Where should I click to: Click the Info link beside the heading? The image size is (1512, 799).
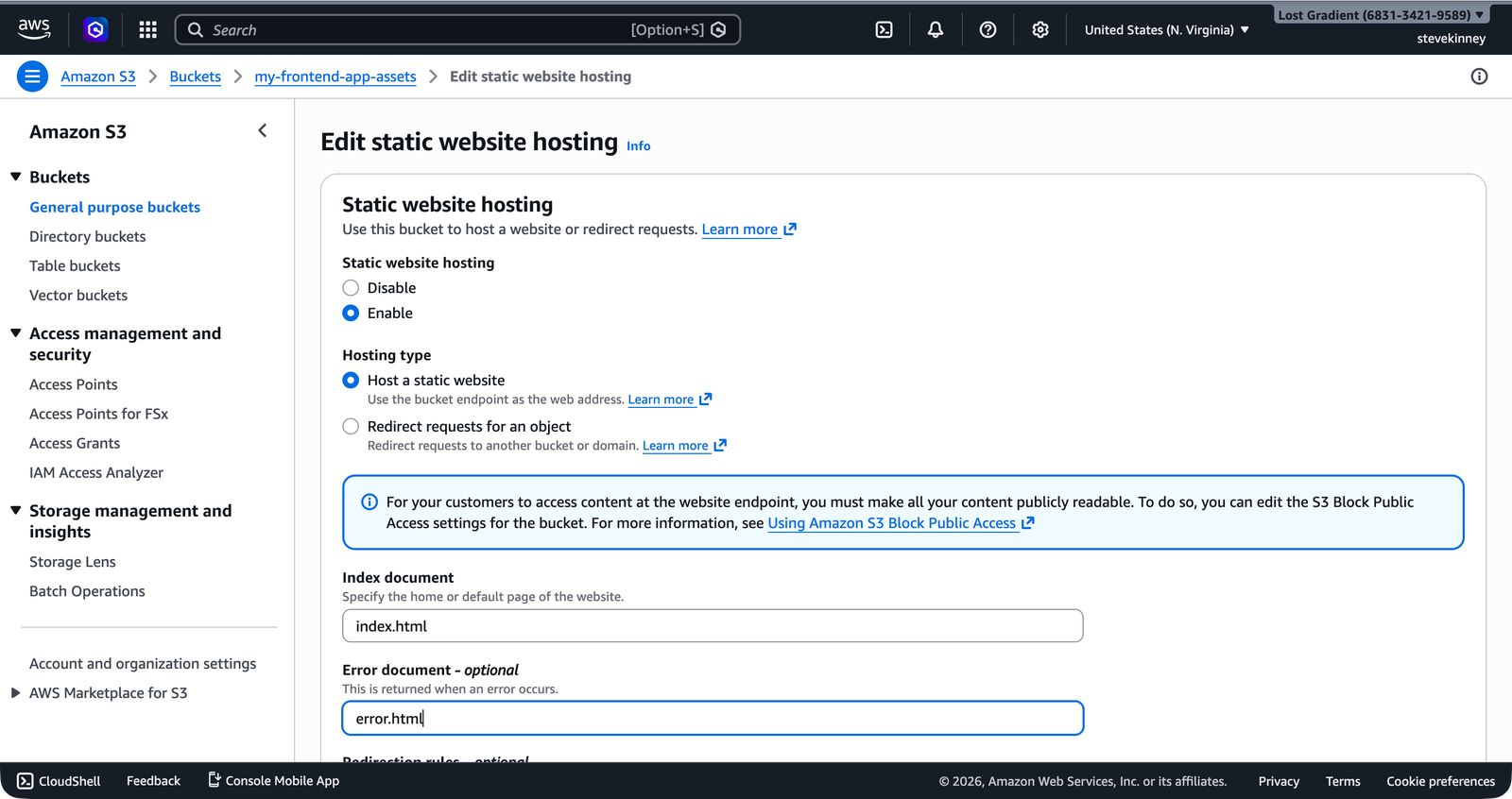(639, 145)
